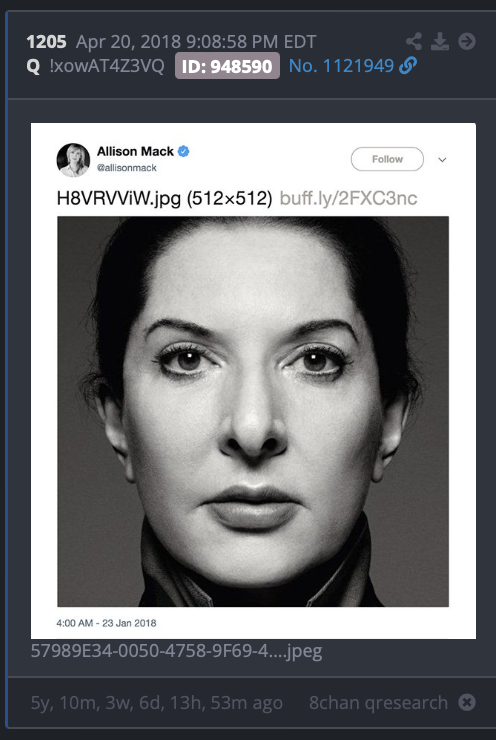The image size is (496, 740).
Task: Click the Allison Mack display name
Action: point(135,151)
